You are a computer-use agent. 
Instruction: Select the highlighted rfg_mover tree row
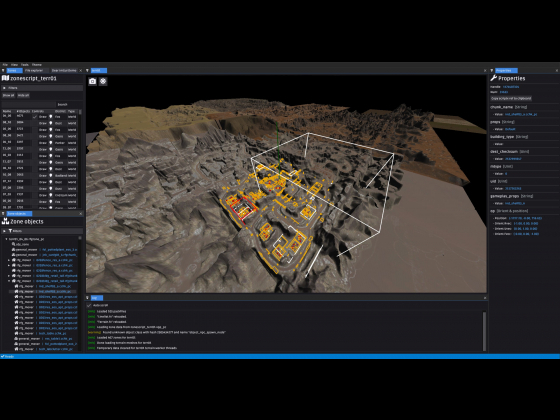point(43,291)
